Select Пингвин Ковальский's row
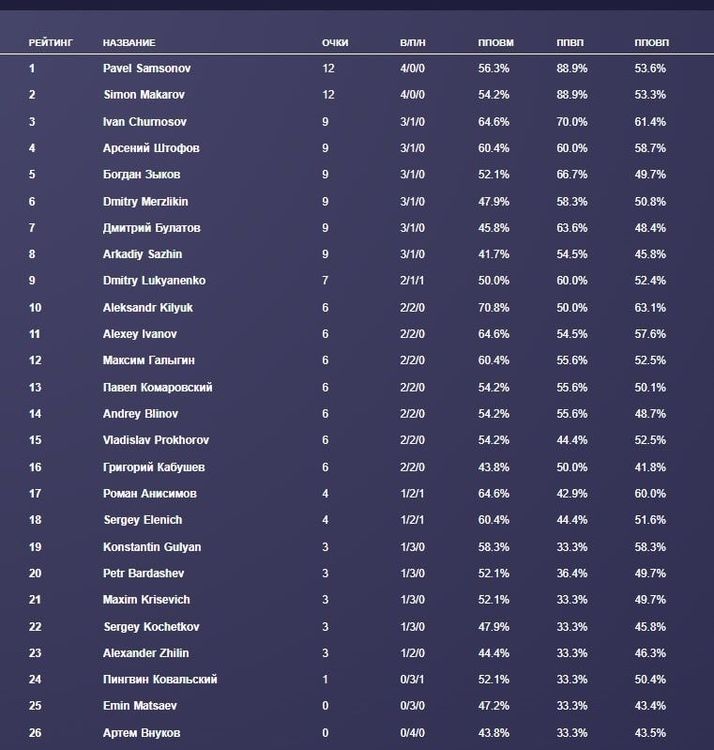714x750 pixels. click(x=160, y=680)
